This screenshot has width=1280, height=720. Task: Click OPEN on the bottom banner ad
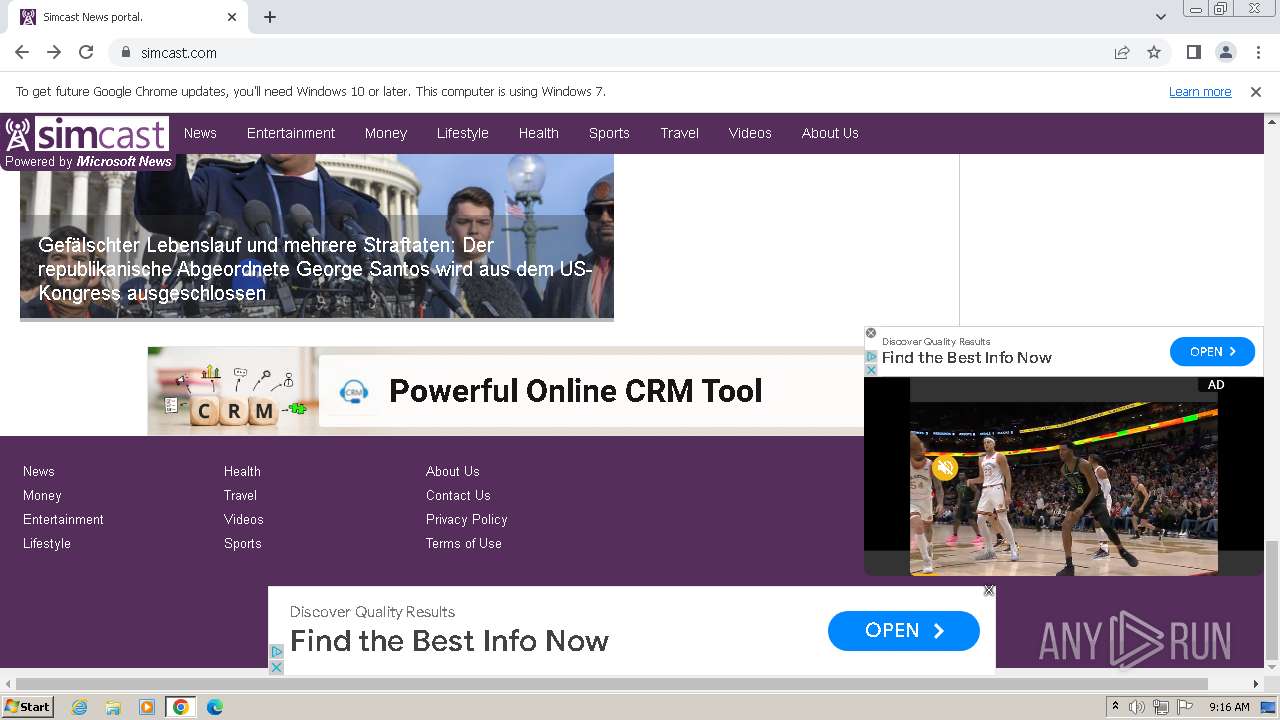(x=904, y=631)
